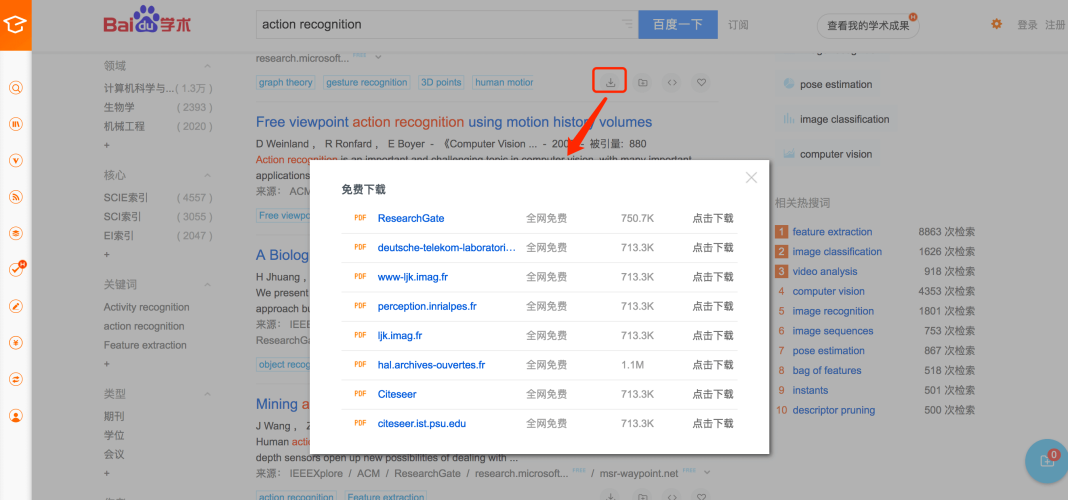The image size is (1068, 500).
Task: Click the PDF icon in the Citeseer row
Action: pyautogui.click(x=360, y=394)
